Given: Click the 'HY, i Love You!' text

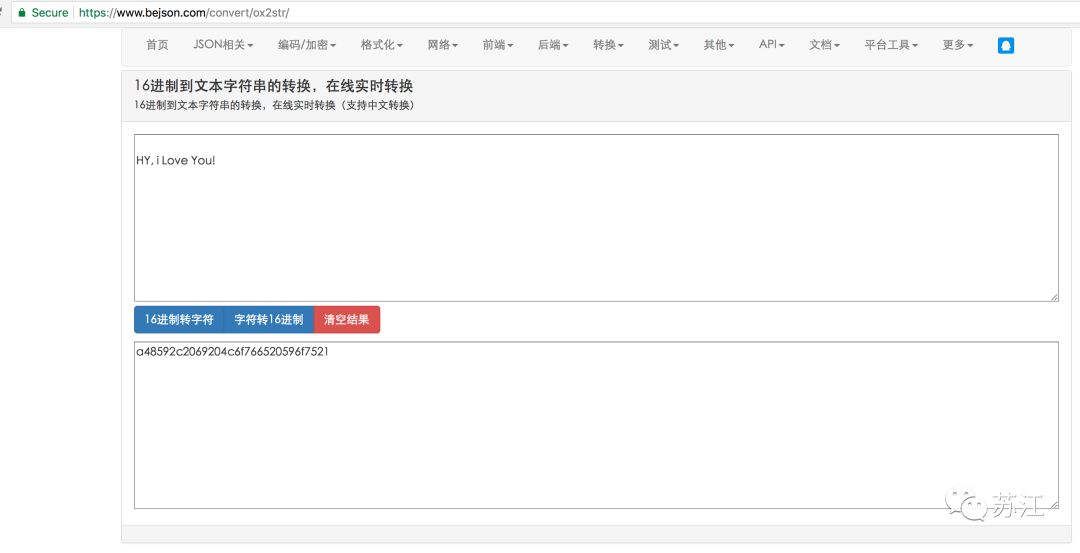Looking at the screenshot, I should (176, 162).
